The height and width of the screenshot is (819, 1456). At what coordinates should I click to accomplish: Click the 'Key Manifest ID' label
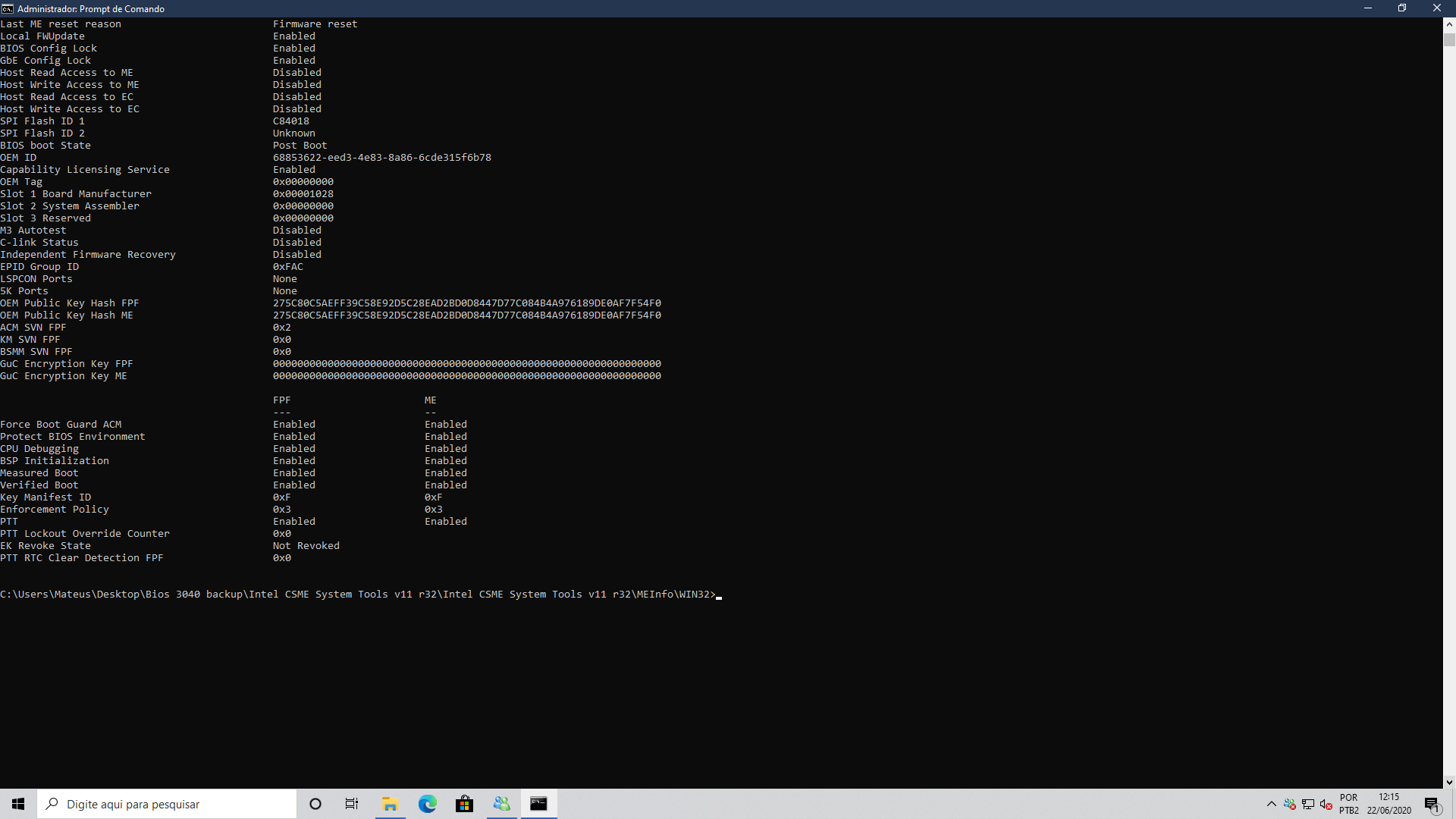[x=45, y=497]
